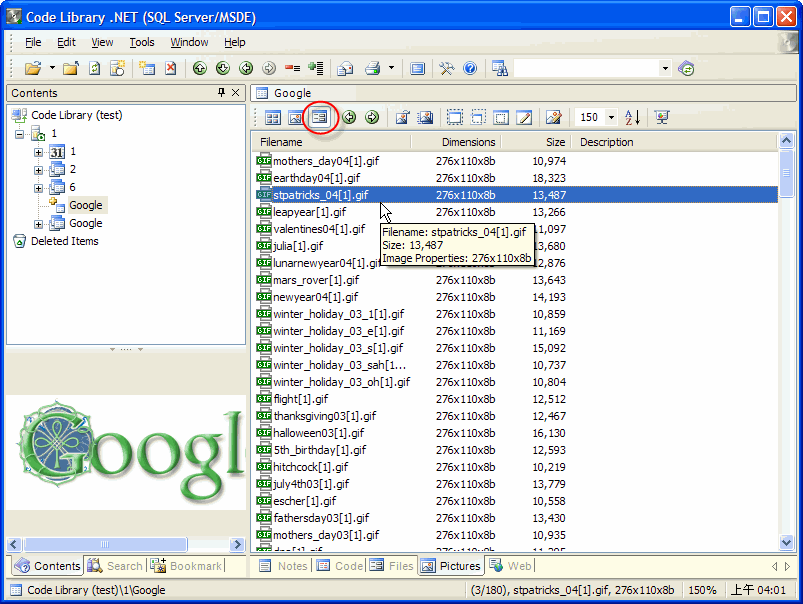Open options via hammer and wrench icon
Screen dimensions: 803x604
coord(447,68)
